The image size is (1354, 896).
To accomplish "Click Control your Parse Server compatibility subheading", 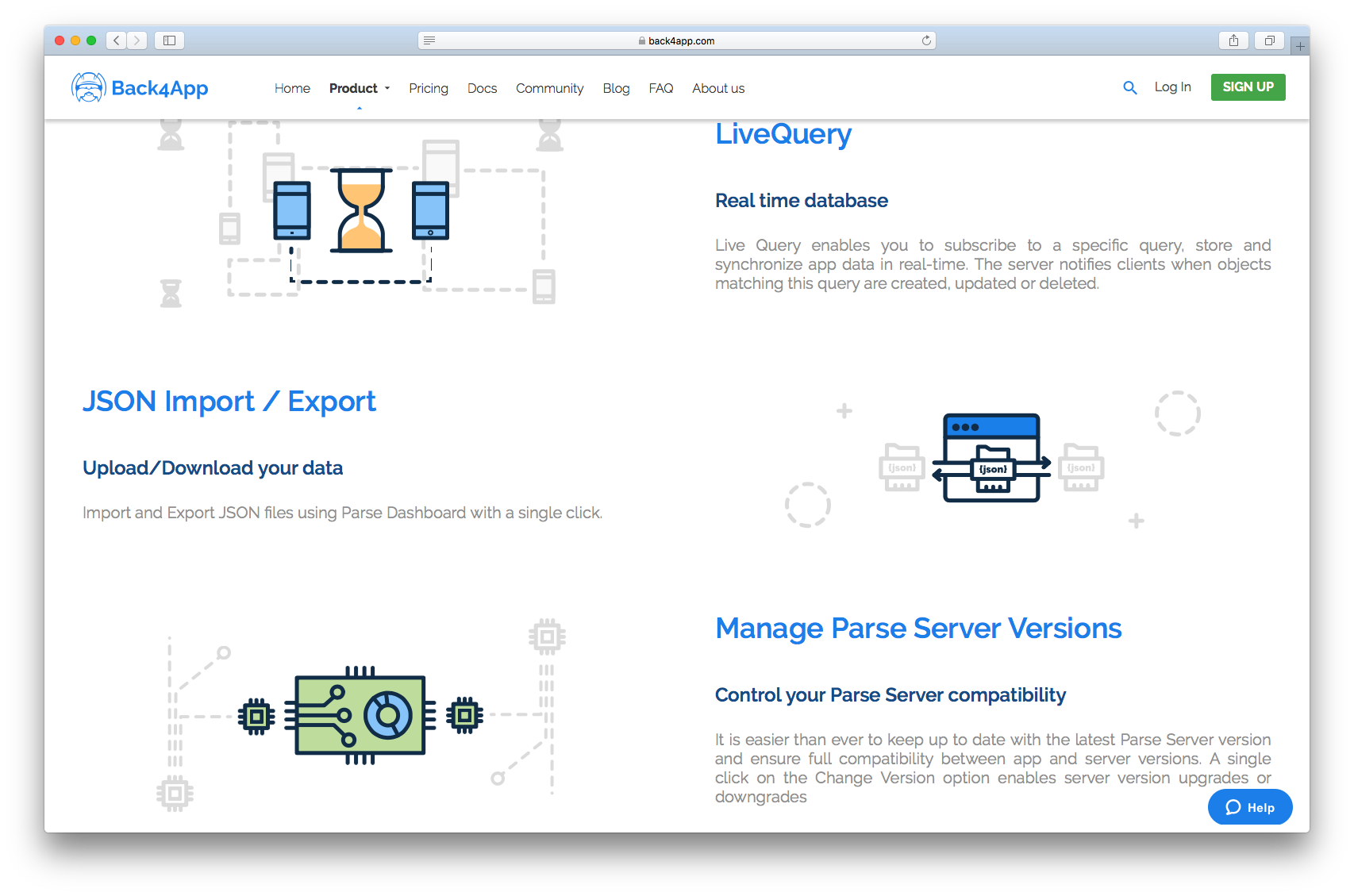I will click(x=890, y=695).
